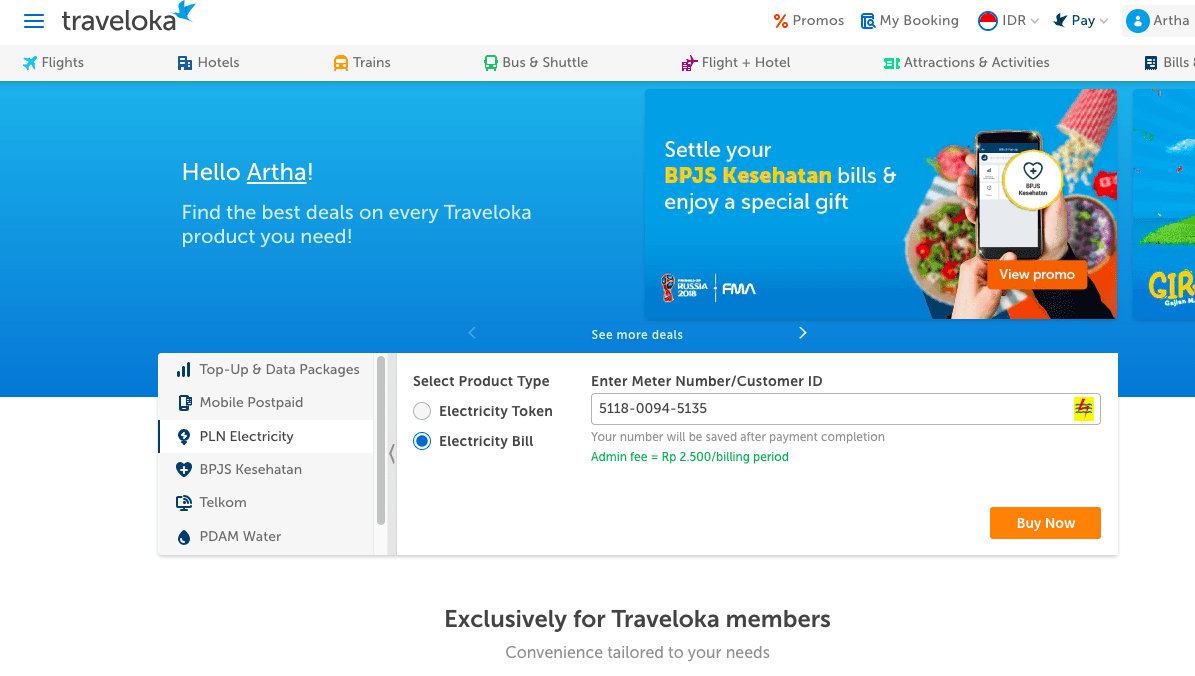Viewport: 1195px width, 676px height.
Task: Select the Electricity Token radio button
Action: click(422, 411)
